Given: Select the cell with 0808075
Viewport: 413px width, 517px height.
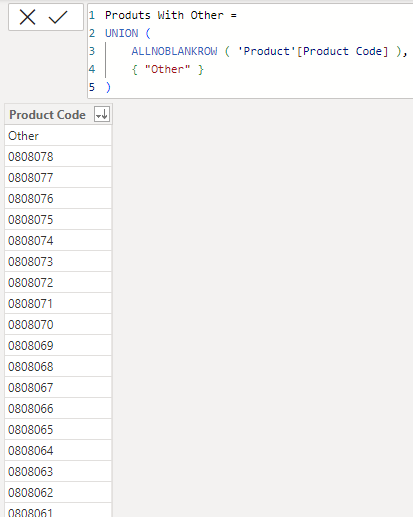Looking at the screenshot, I should pos(58,220).
